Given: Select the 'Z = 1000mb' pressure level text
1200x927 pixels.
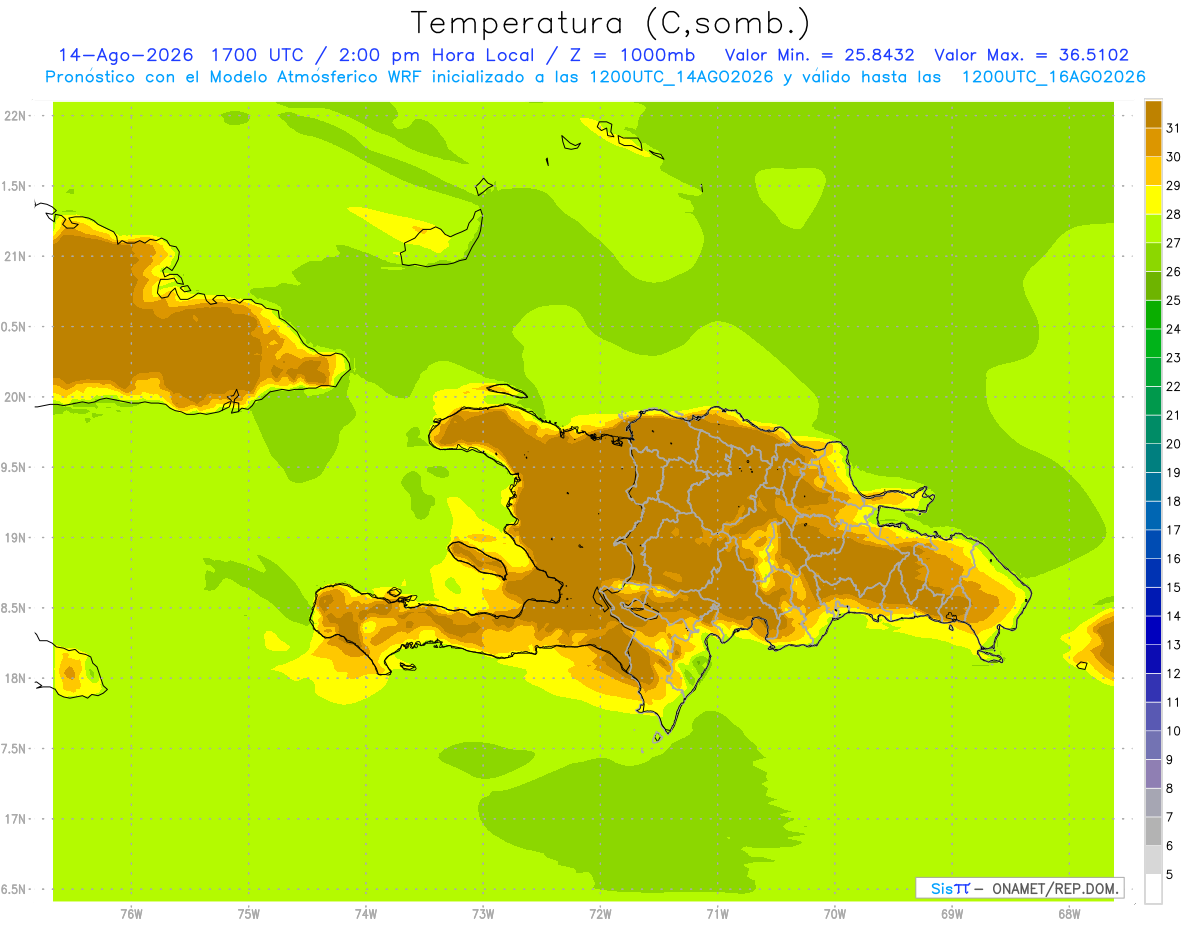Looking at the screenshot, I should click(x=634, y=55).
